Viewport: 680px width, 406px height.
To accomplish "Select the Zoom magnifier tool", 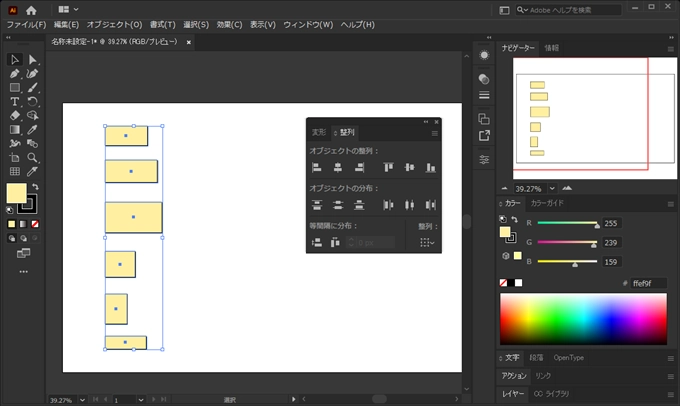I will (32, 157).
